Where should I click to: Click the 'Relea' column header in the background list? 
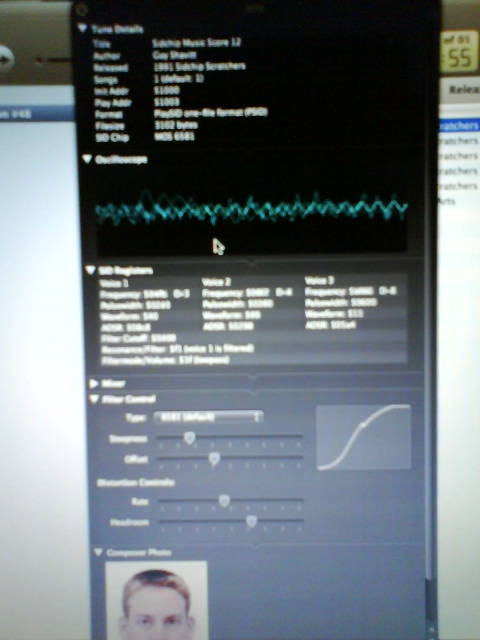coord(463,89)
